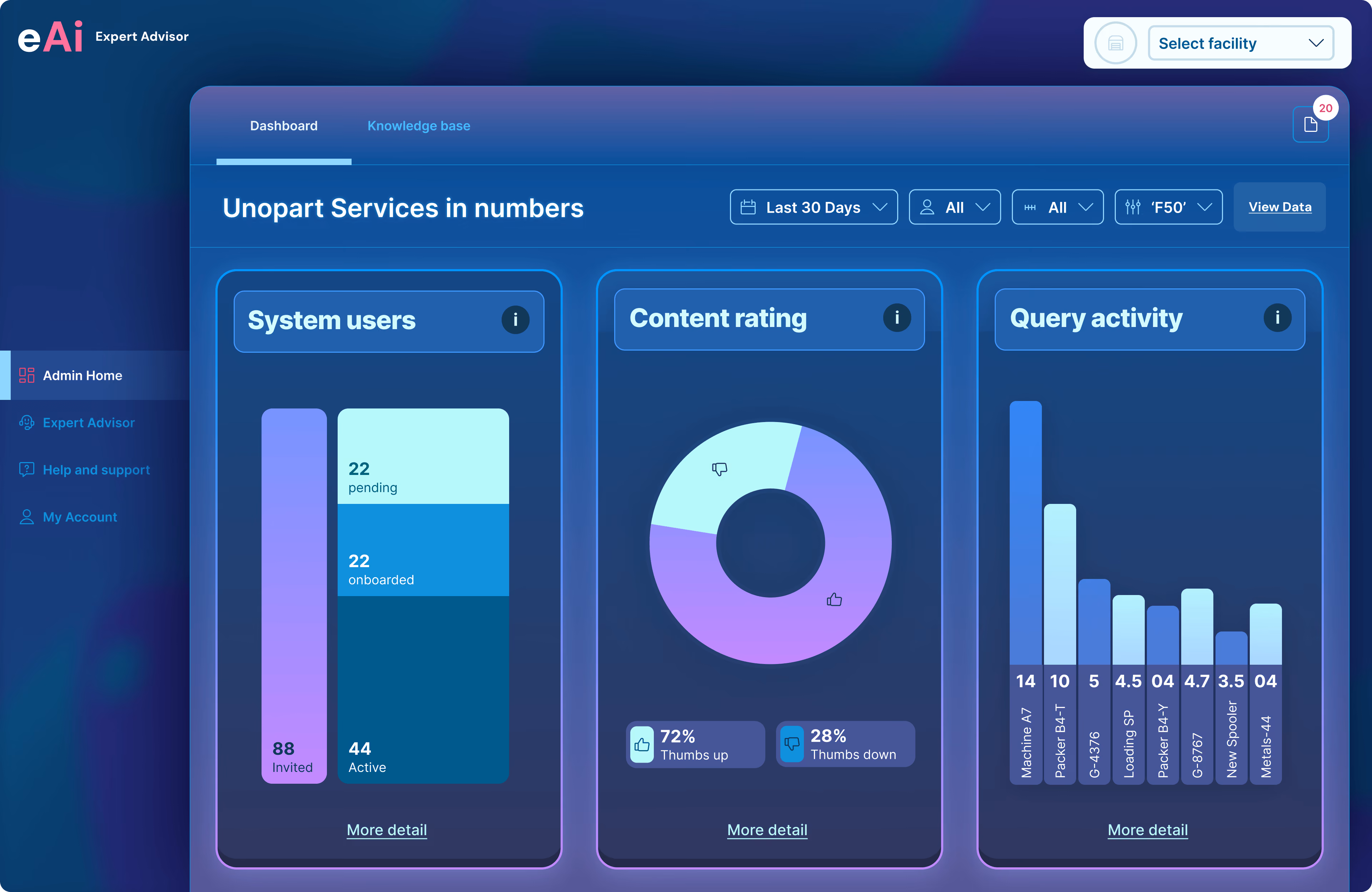Click the machine icon in second All filter
The width and height of the screenshot is (1372, 892).
[x=1030, y=208]
